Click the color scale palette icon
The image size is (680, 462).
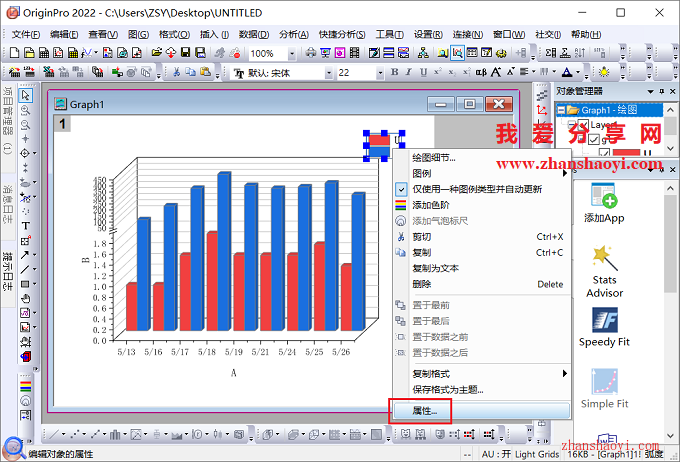tap(26, 387)
